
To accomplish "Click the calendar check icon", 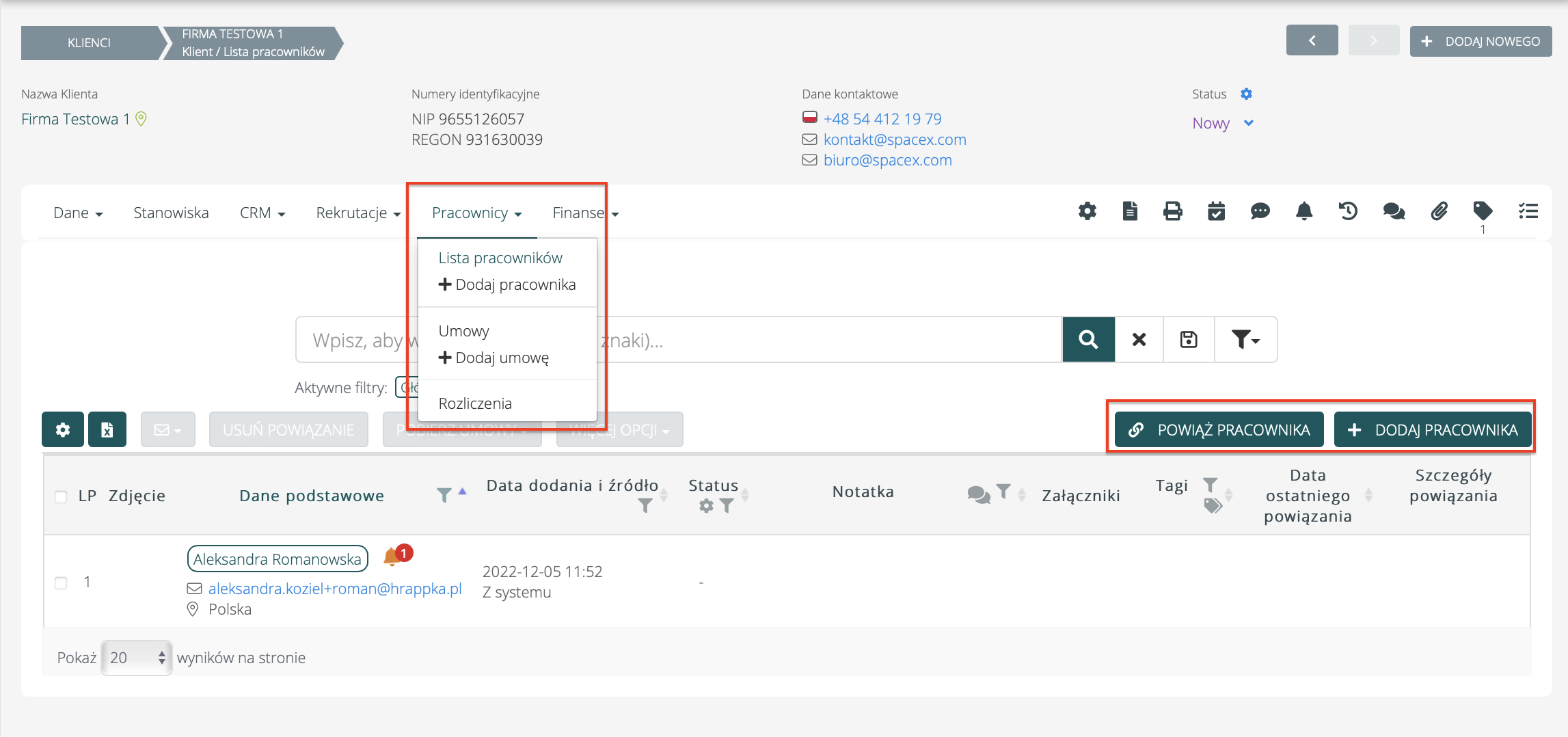I will (1216, 211).
